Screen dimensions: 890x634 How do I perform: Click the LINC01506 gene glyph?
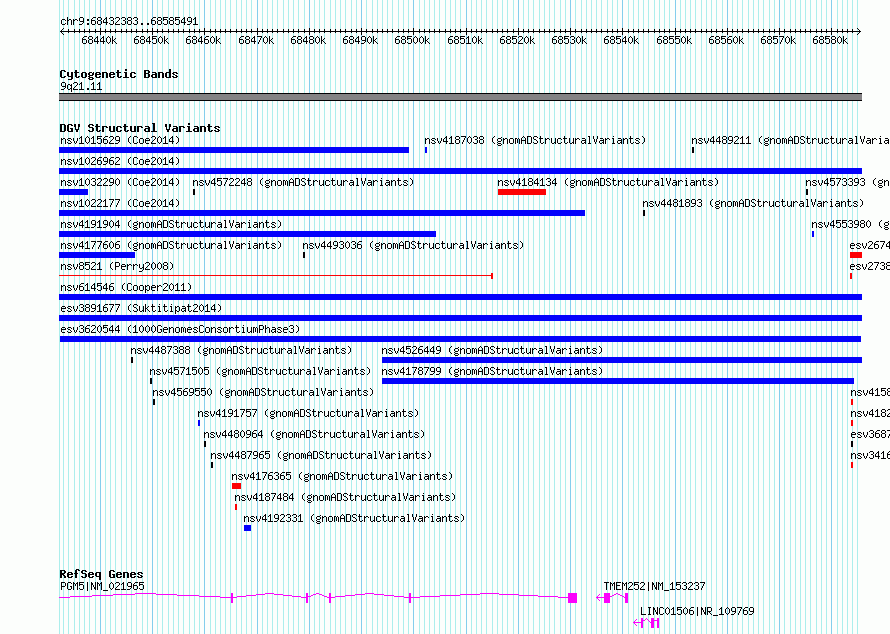click(x=646, y=623)
